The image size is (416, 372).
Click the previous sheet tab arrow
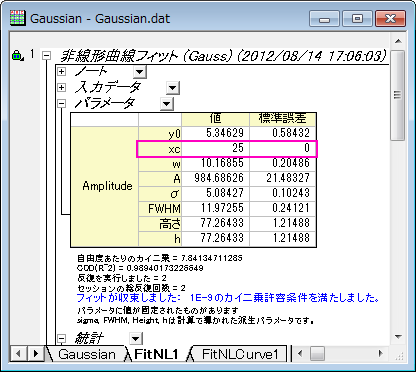tap(19, 354)
